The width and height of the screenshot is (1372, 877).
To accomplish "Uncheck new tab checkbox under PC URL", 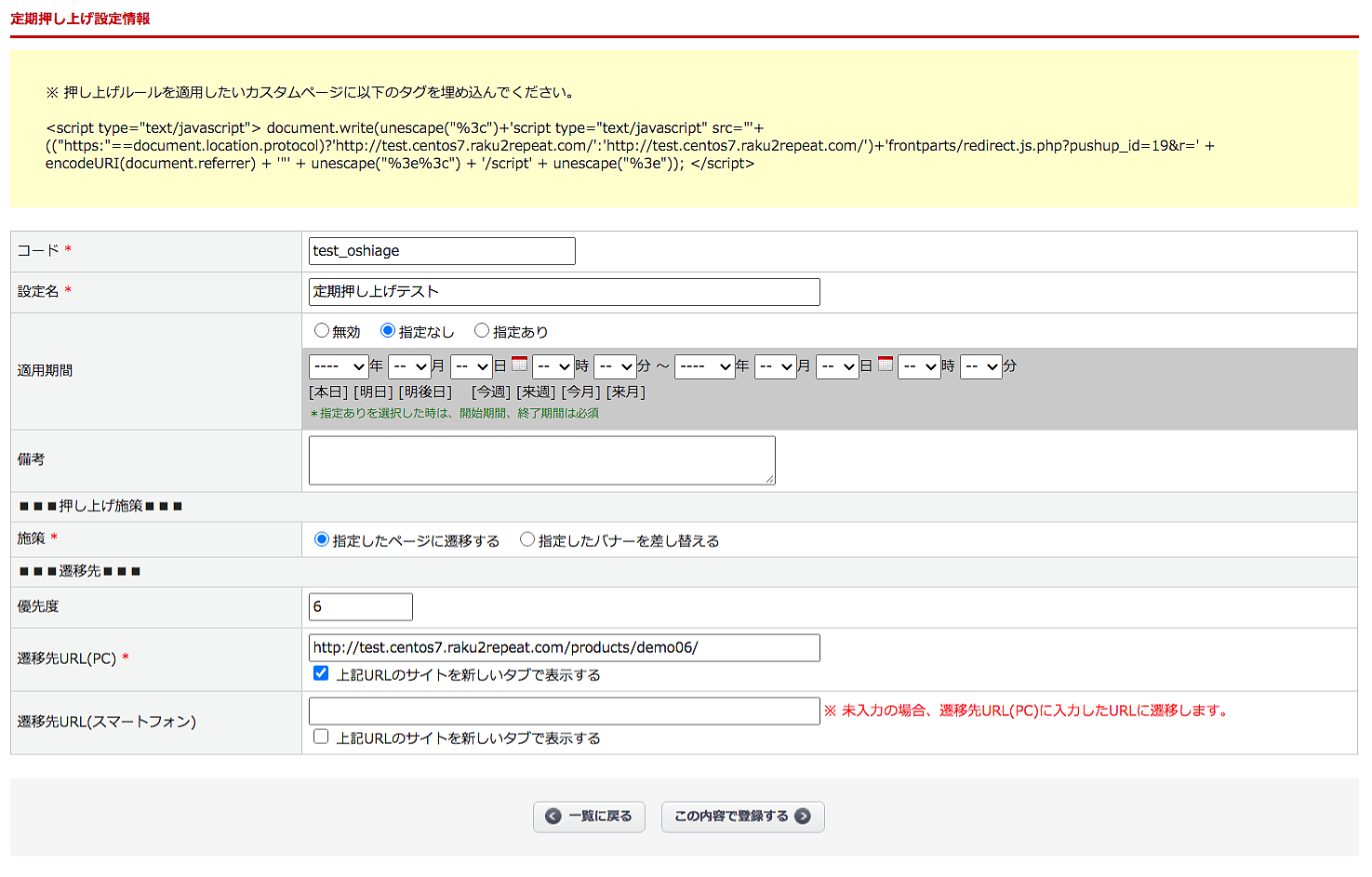I will [x=321, y=674].
